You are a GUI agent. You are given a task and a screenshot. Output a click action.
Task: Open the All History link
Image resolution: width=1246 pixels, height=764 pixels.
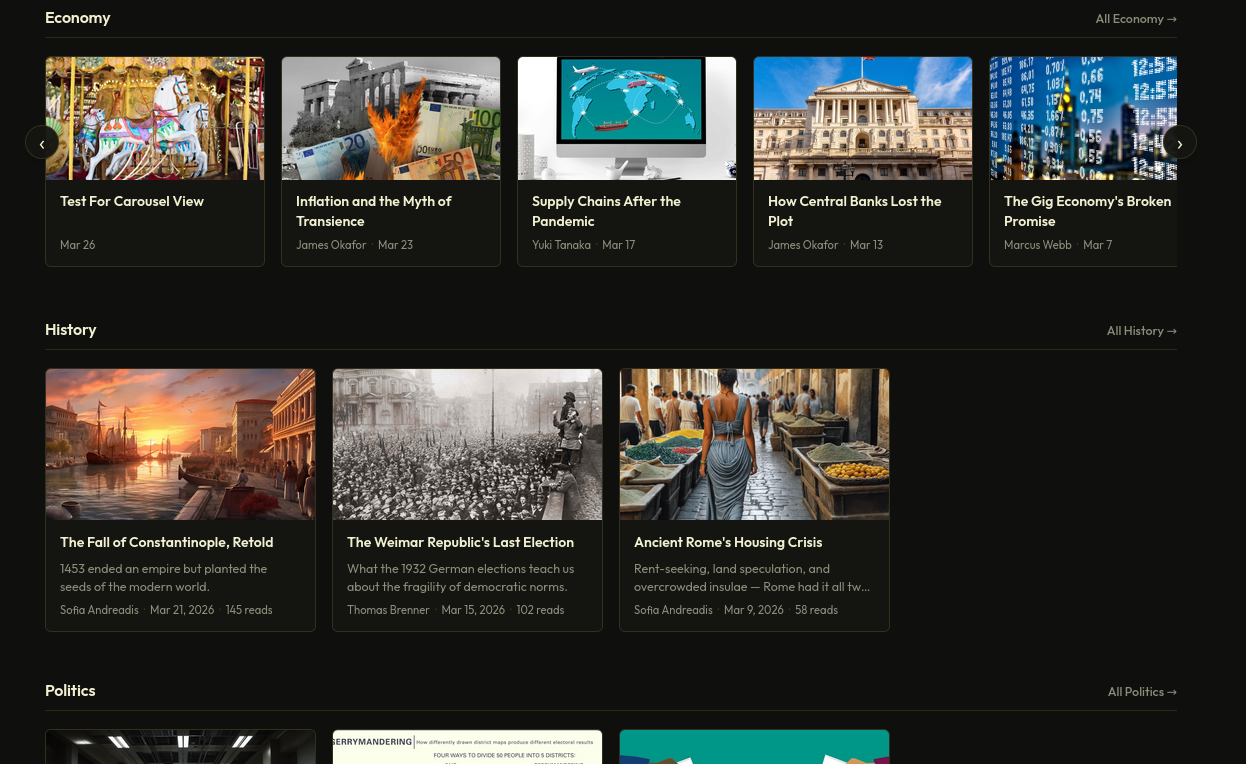click(1141, 331)
